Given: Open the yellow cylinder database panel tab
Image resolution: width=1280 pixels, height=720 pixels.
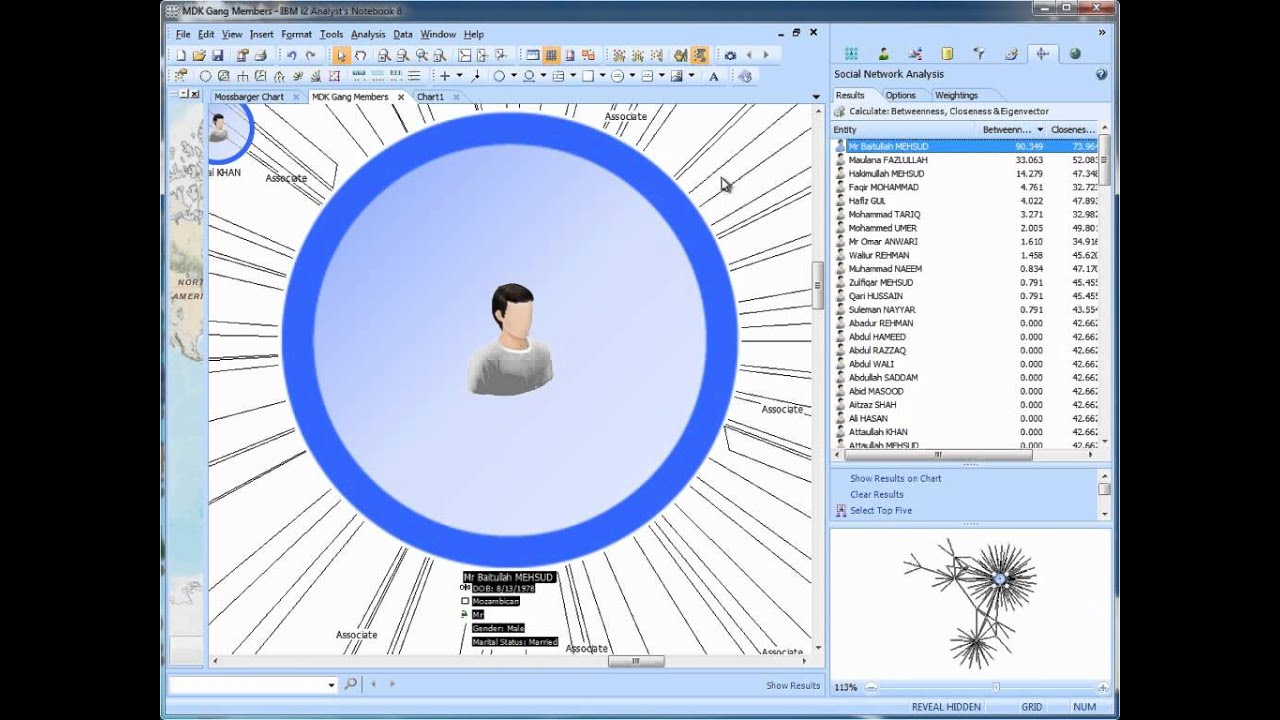Looking at the screenshot, I should click(x=947, y=54).
